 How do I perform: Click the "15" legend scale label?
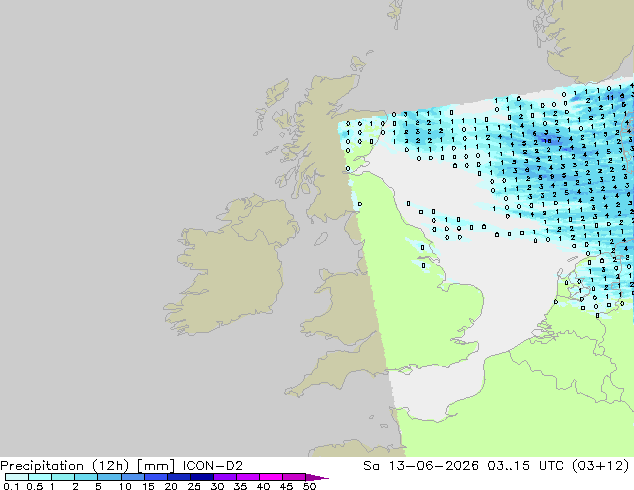(148, 486)
